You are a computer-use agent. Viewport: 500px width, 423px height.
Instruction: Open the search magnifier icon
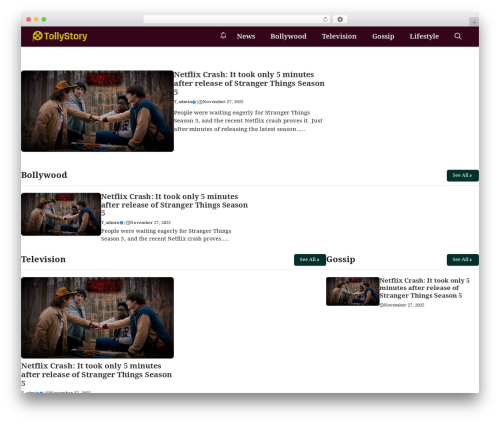point(458,36)
